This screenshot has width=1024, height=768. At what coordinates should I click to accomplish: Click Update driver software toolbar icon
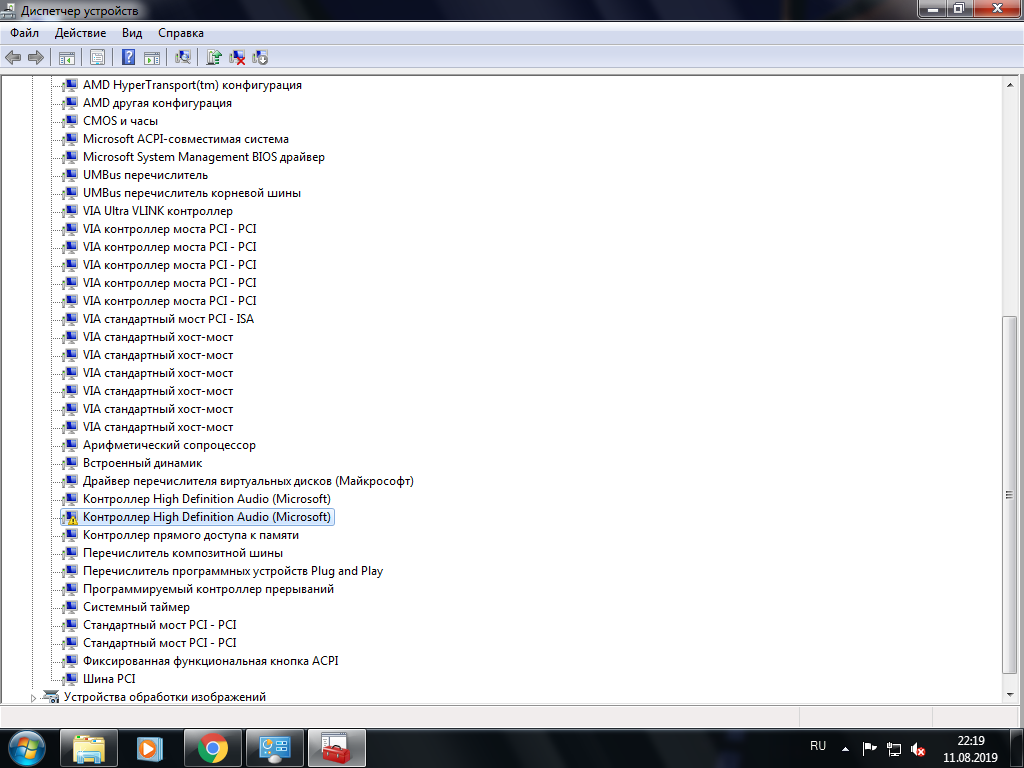[x=214, y=57]
